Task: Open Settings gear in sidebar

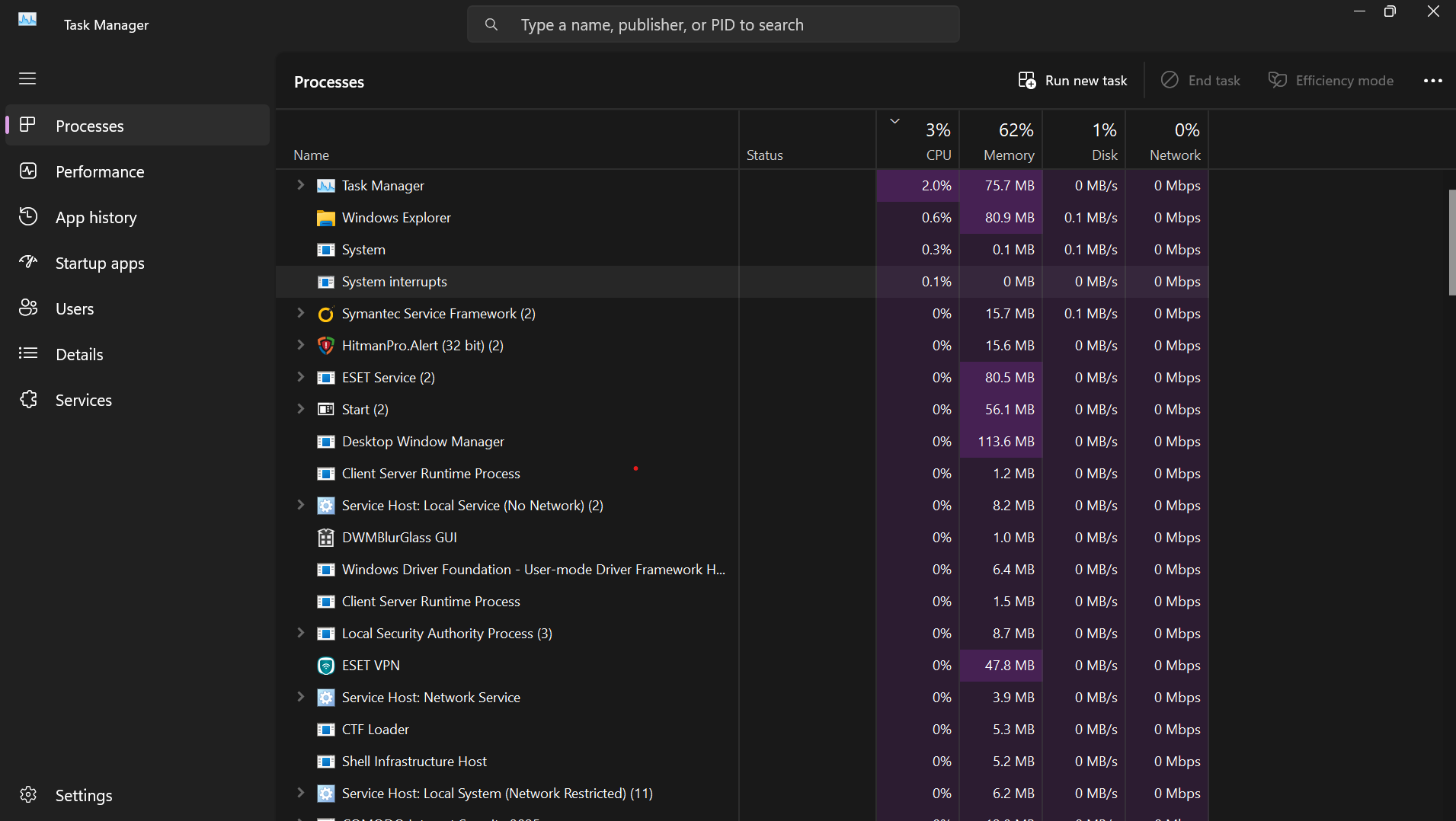Action: [x=28, y=795]
